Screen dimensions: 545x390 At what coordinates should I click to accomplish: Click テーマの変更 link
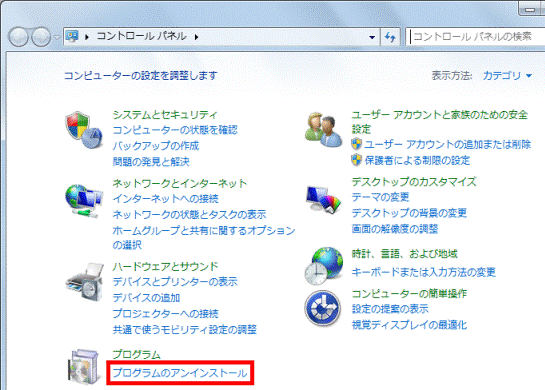click(x=380, y=197)
